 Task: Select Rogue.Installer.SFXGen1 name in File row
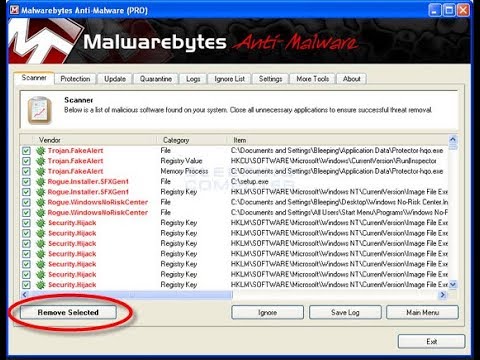click(88, 182)
